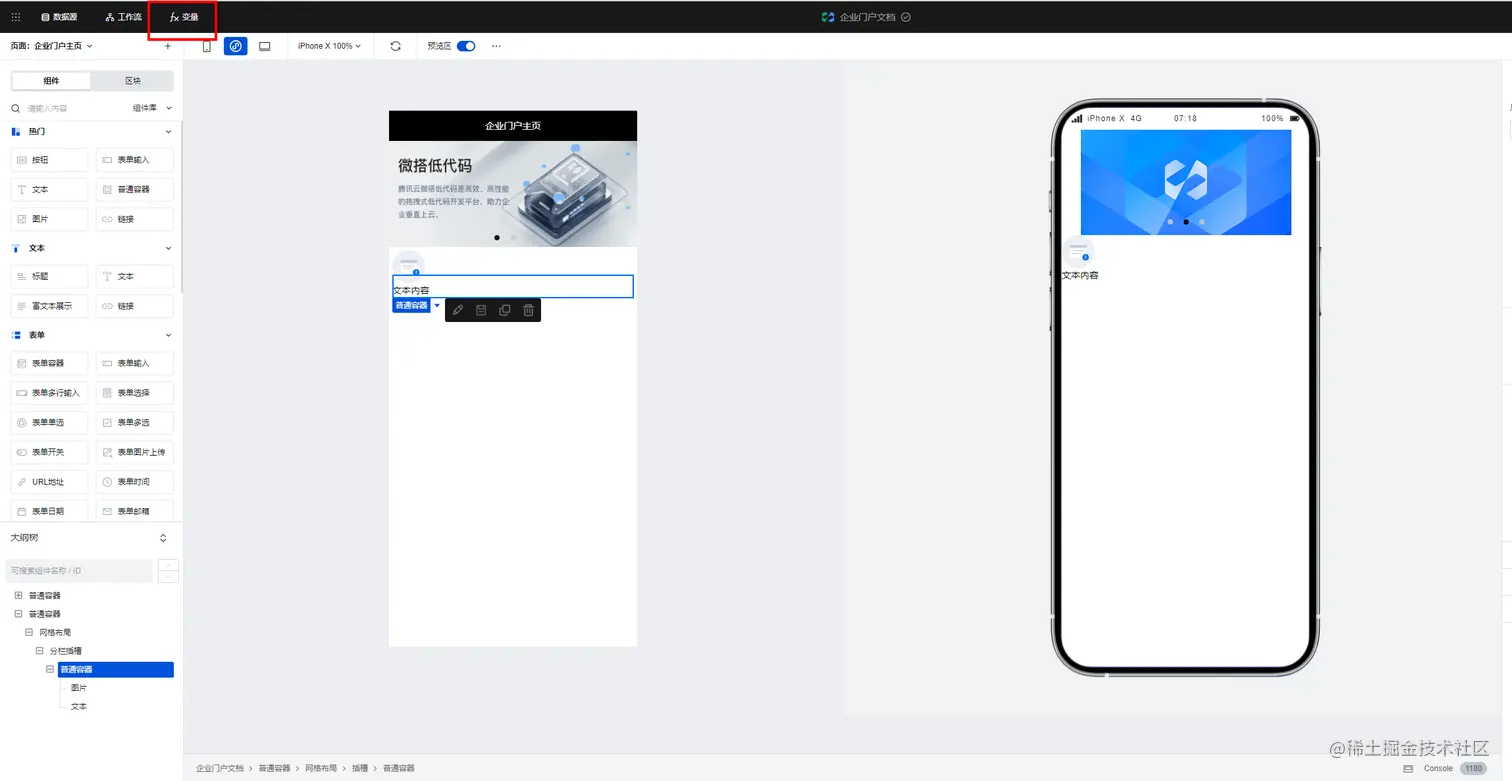The height and width of the screenshot is (781, 1512).
Task: Collapse the 分栏插槽 tree node
Action: [40, 651]
